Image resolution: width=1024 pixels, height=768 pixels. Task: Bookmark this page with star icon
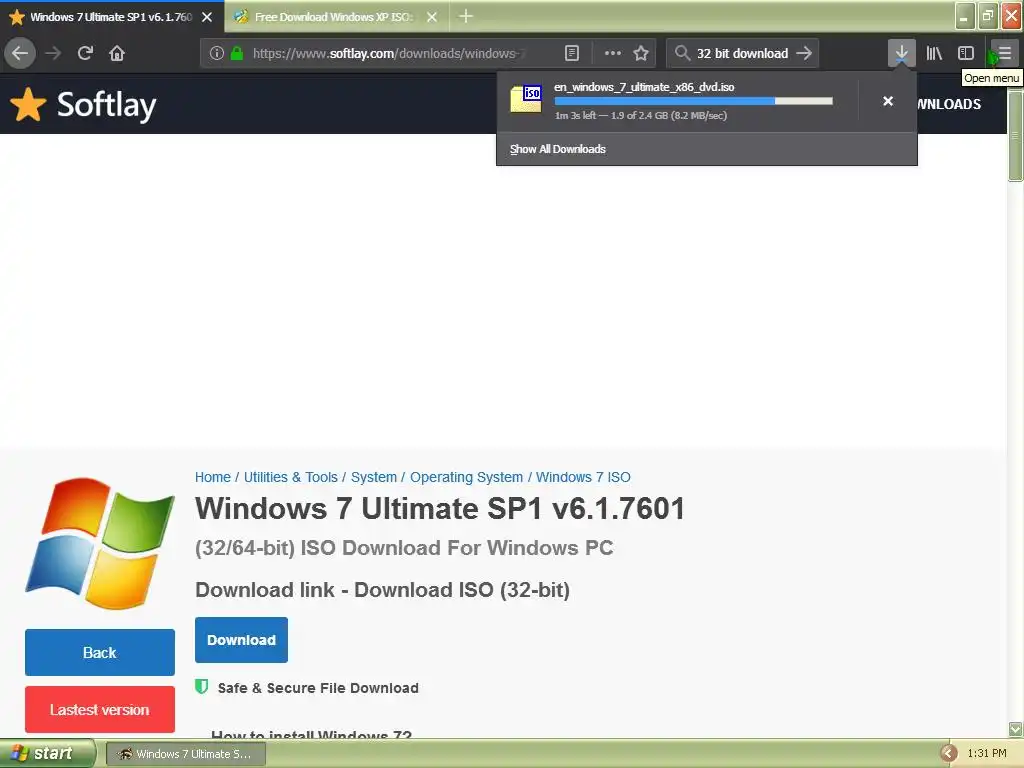coord(641,53)
